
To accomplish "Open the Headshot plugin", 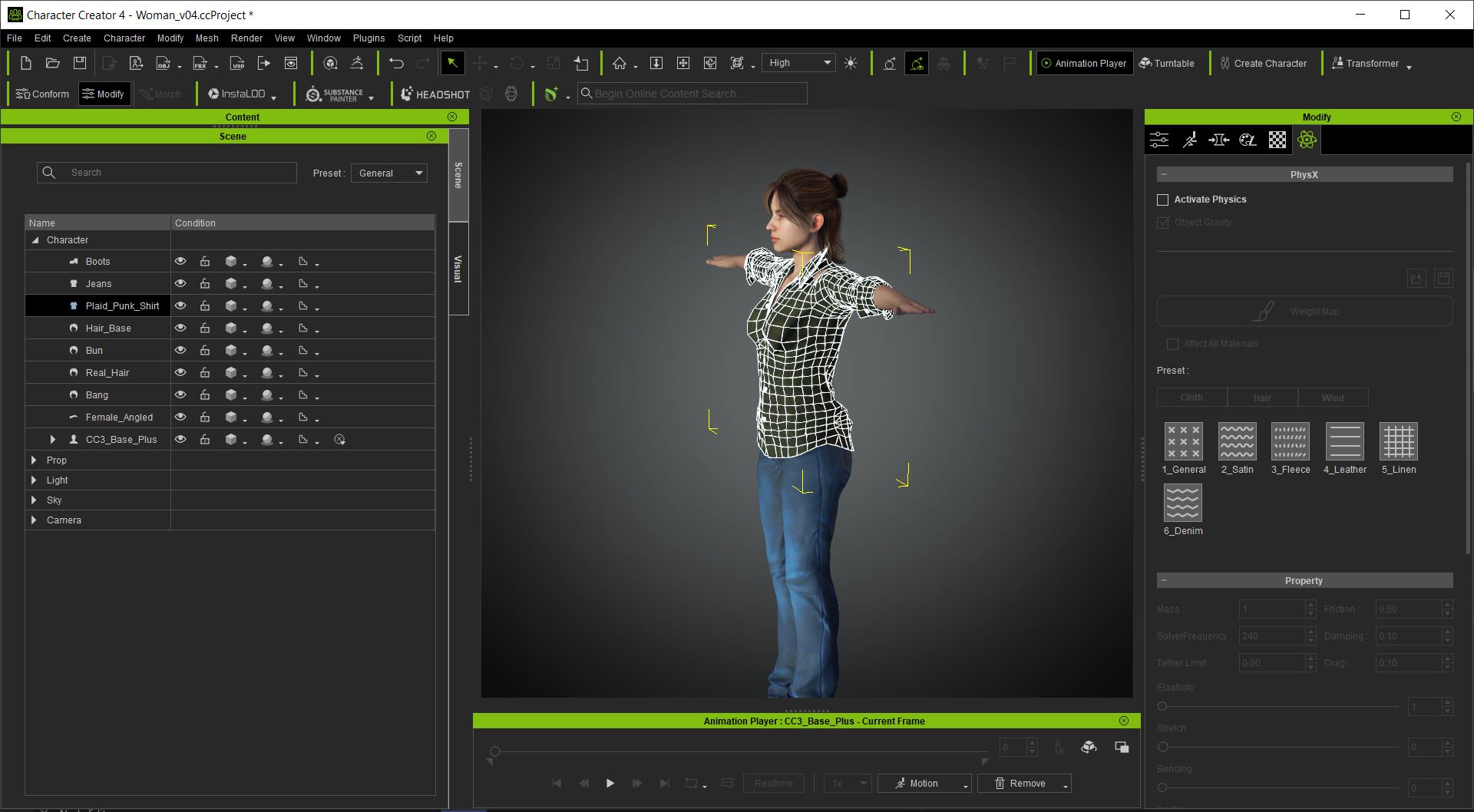I will coord(434,93).
